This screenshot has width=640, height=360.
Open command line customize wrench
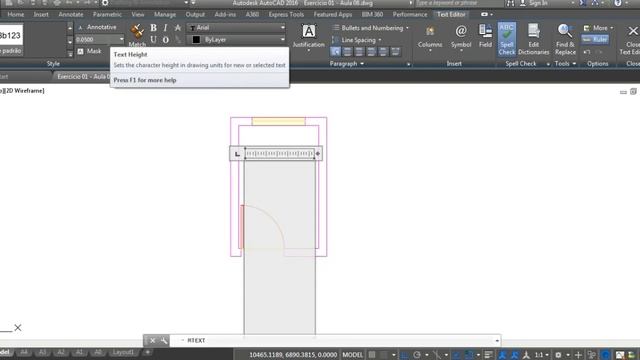point(164,340)
